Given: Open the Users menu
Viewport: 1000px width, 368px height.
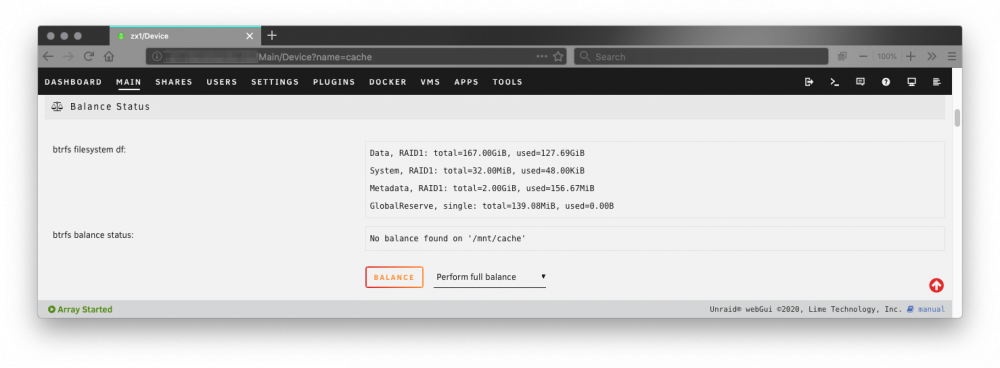Looking at the screenshot, I should pos(222,82).
